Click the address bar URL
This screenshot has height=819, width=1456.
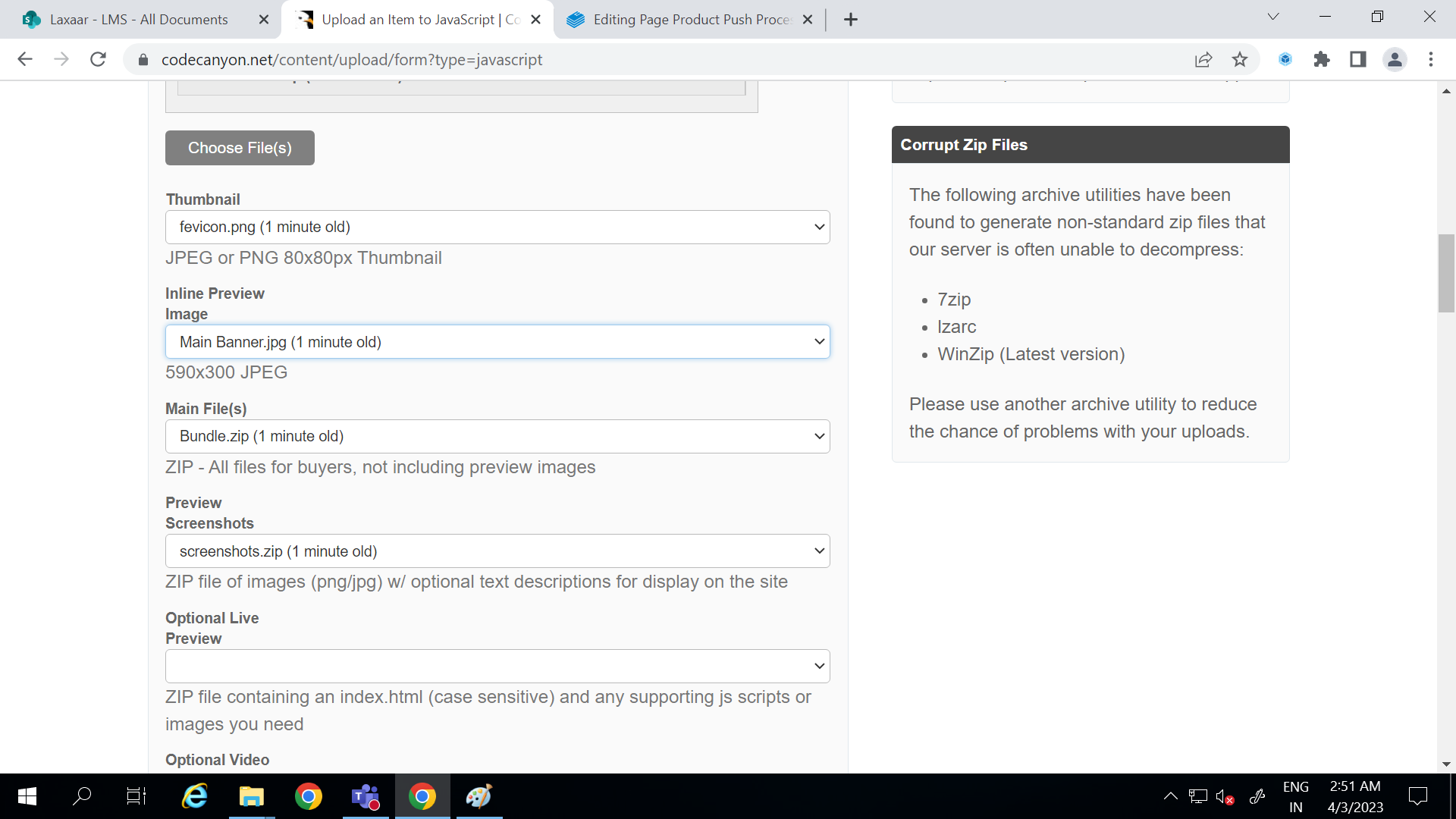coord(352,59)
